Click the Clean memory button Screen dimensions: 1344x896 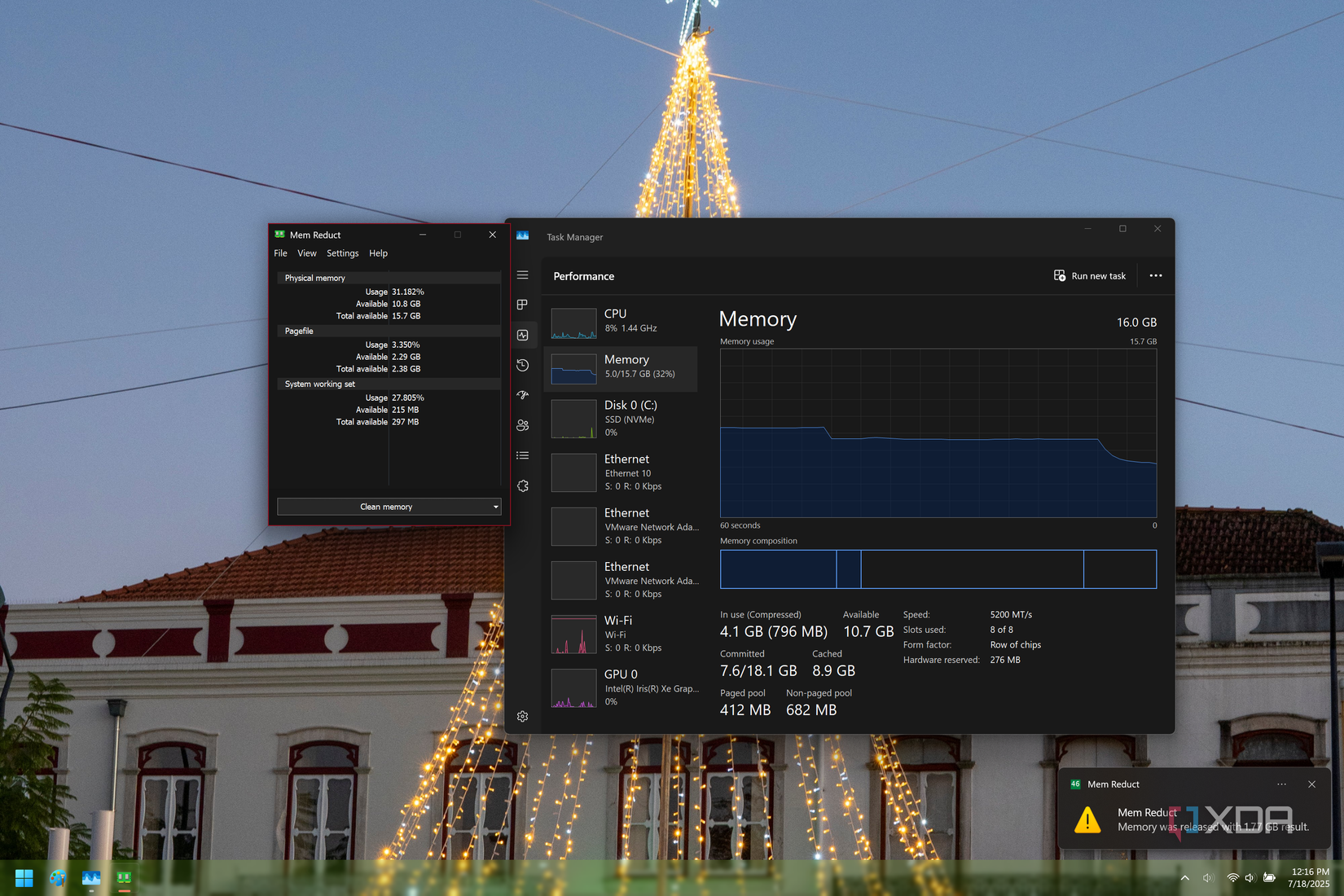coord(386,506)
